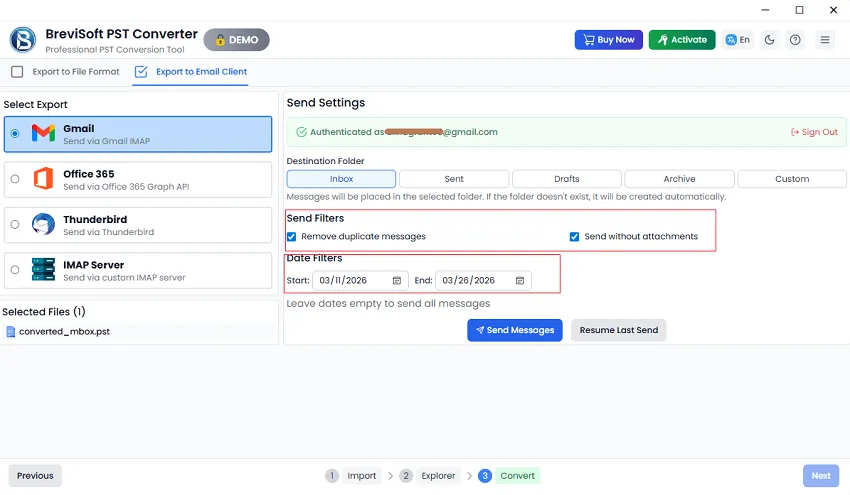The height and width of the screenshot is (495, 850).
Task: Click the Next button
Action: click(x=821, y=475)
